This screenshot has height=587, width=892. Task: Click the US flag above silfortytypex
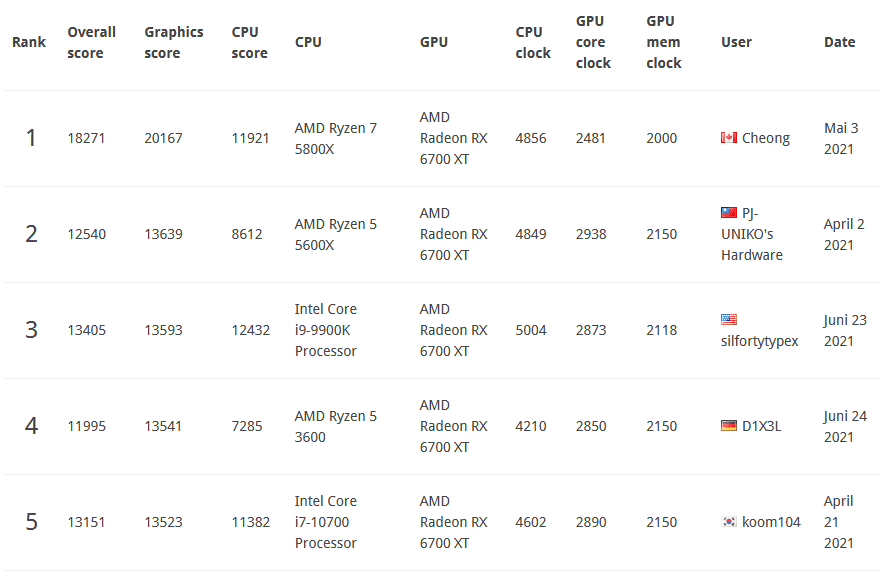[729, 320]
